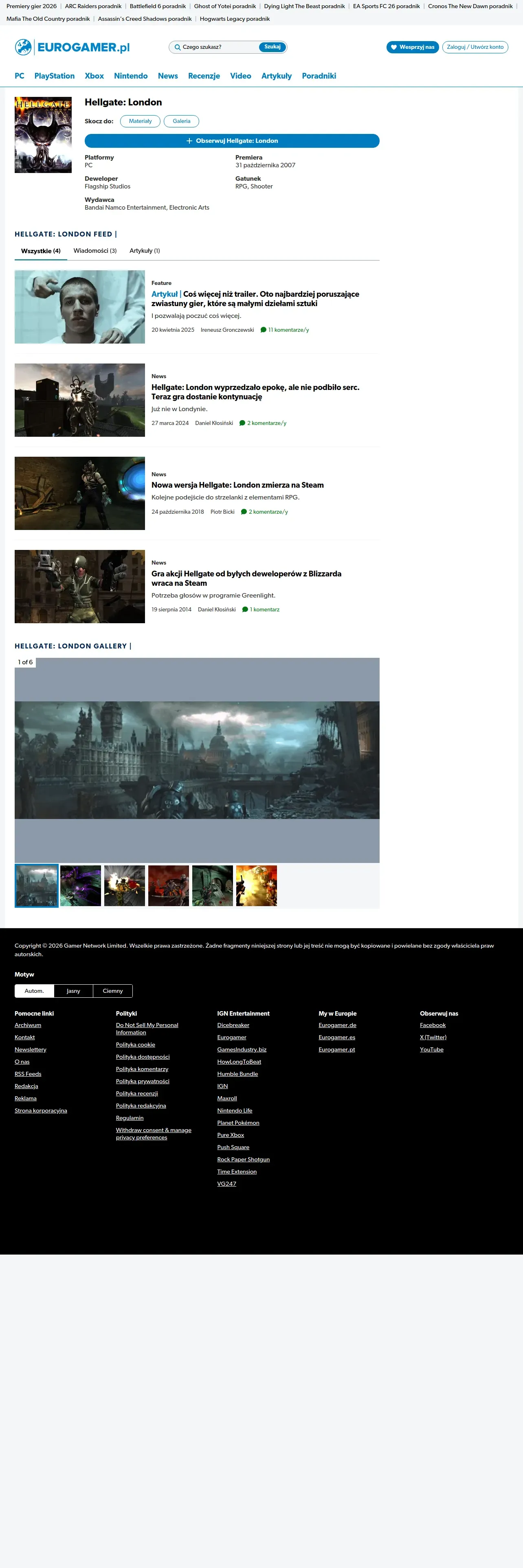523x1568 pixels.
Task: Select the first gallery thumbnail of ruined London
Action: click(x=37, y=886)
